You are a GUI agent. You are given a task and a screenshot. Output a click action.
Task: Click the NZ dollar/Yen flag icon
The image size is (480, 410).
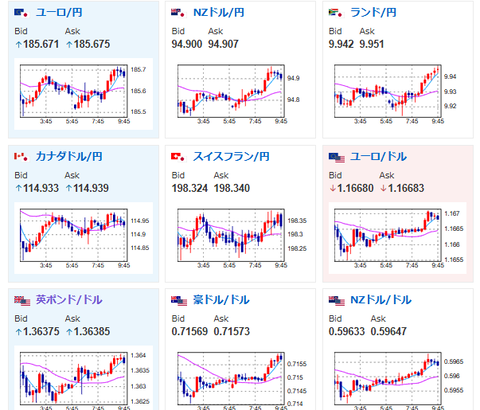(178, 13)
